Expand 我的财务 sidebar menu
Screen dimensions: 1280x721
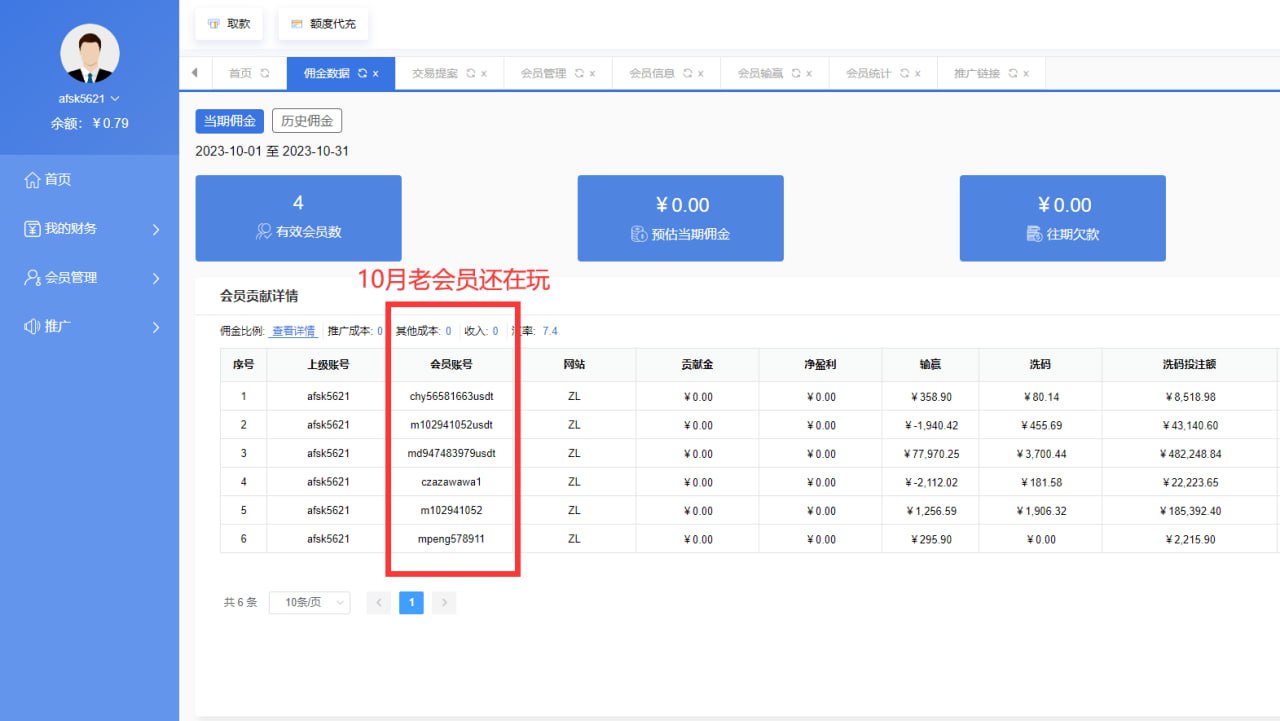pyautogui.click(x=90, y=229)
